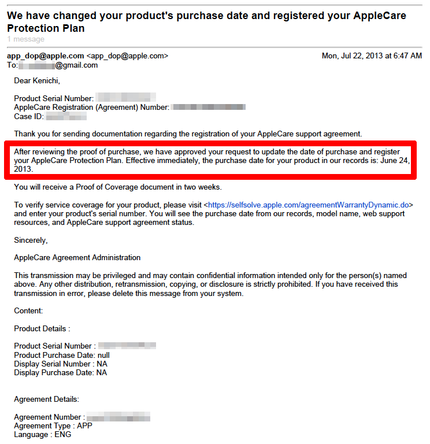Click the email subject heading
This screenshot has height=444, width=430.
pyautogui.click(x=207, y=22)
